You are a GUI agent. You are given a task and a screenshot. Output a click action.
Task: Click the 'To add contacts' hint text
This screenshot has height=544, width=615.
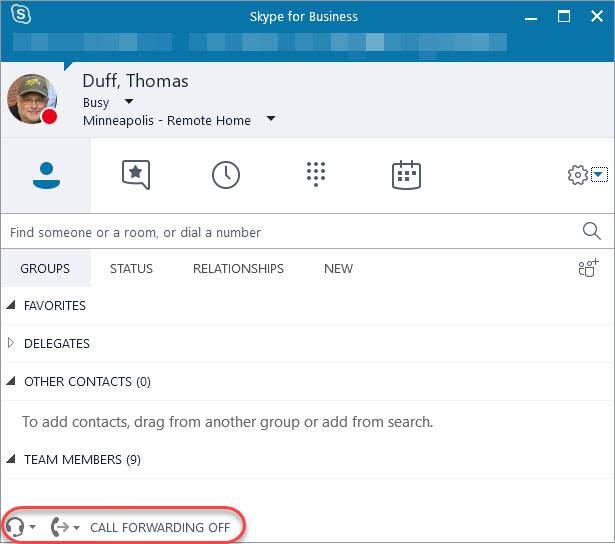[x=228, y=422]
